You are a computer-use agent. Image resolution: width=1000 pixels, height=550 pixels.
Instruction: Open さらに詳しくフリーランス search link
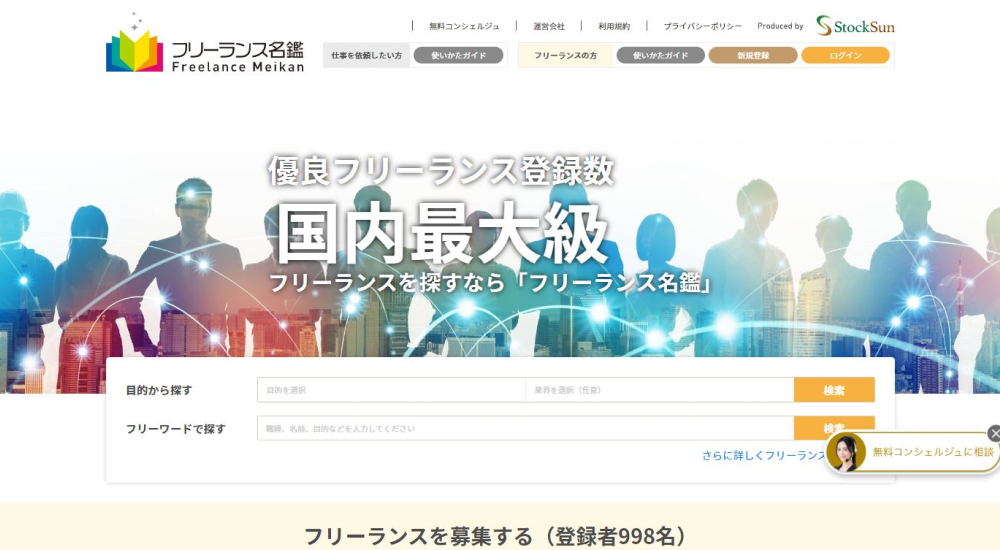[x=763, y=456]
